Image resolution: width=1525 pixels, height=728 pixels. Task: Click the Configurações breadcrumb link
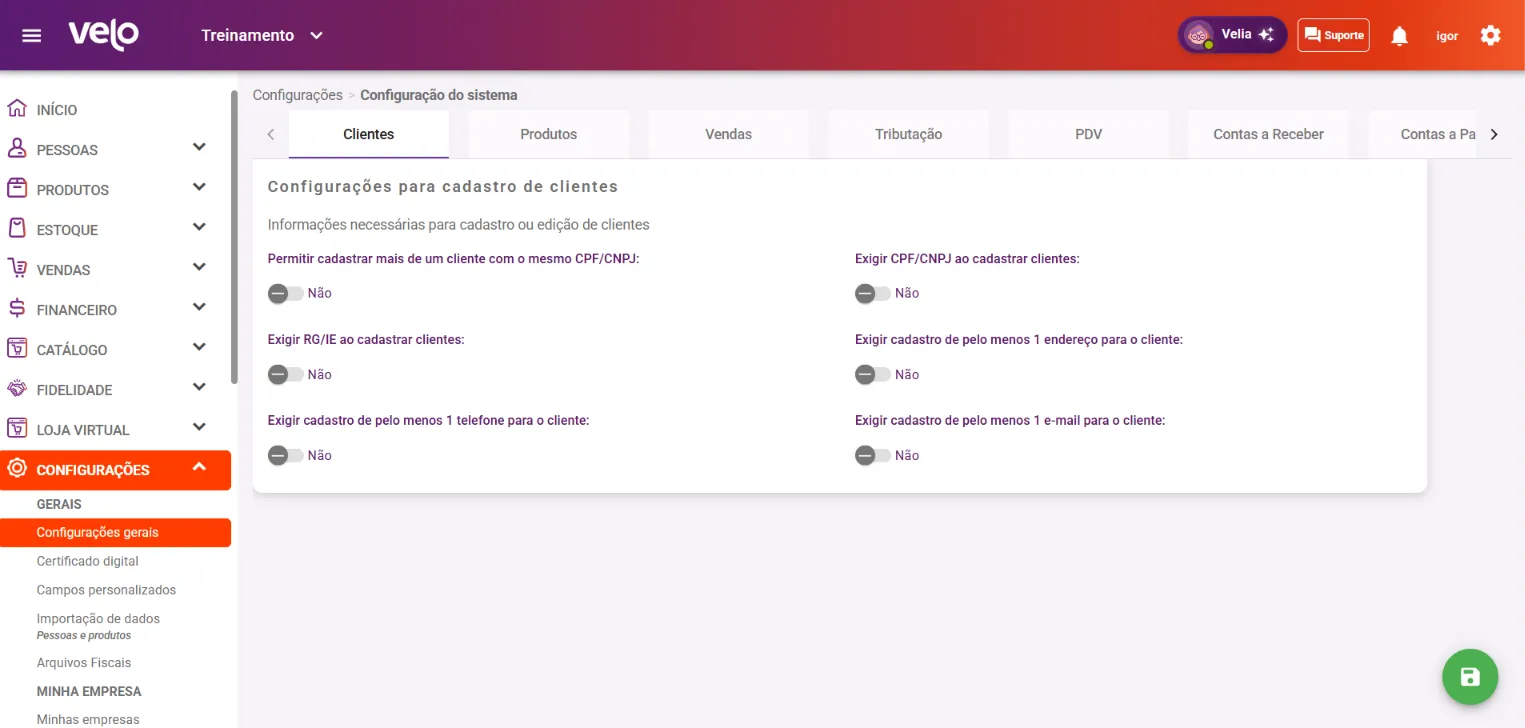[x=298, y=95]
